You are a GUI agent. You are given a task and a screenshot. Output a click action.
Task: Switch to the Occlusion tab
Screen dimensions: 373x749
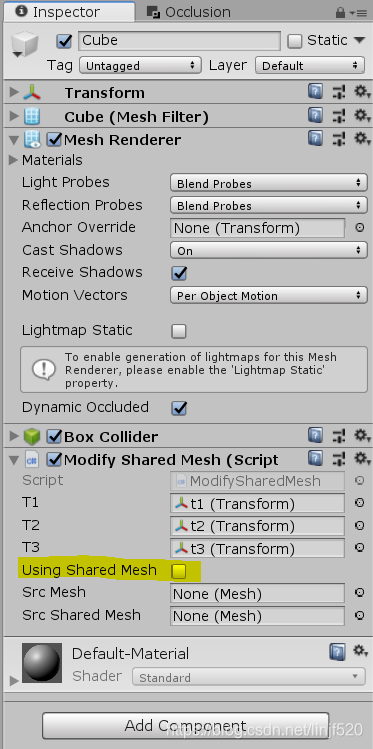189,12
